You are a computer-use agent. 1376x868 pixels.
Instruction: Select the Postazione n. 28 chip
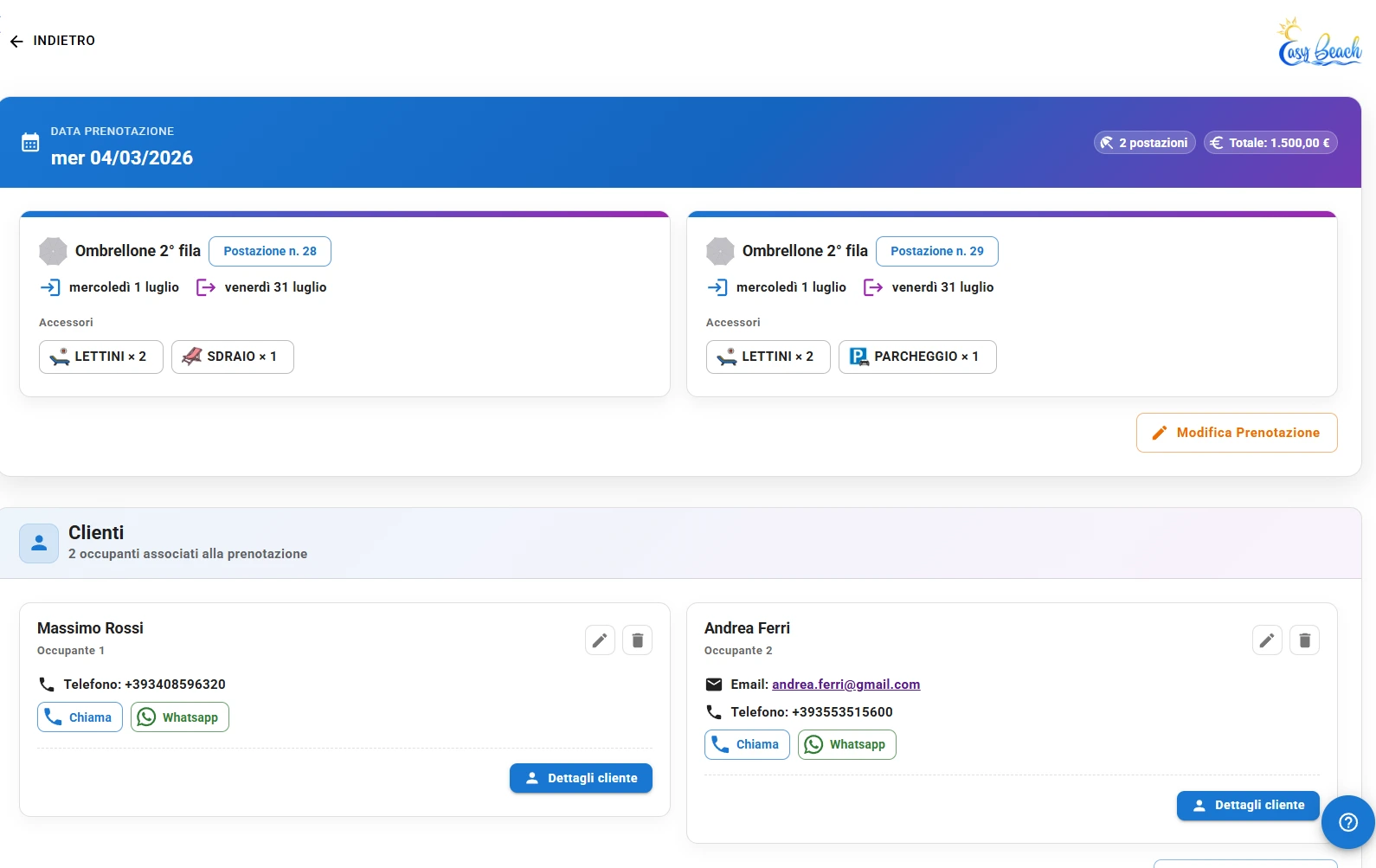click(270, 251)
